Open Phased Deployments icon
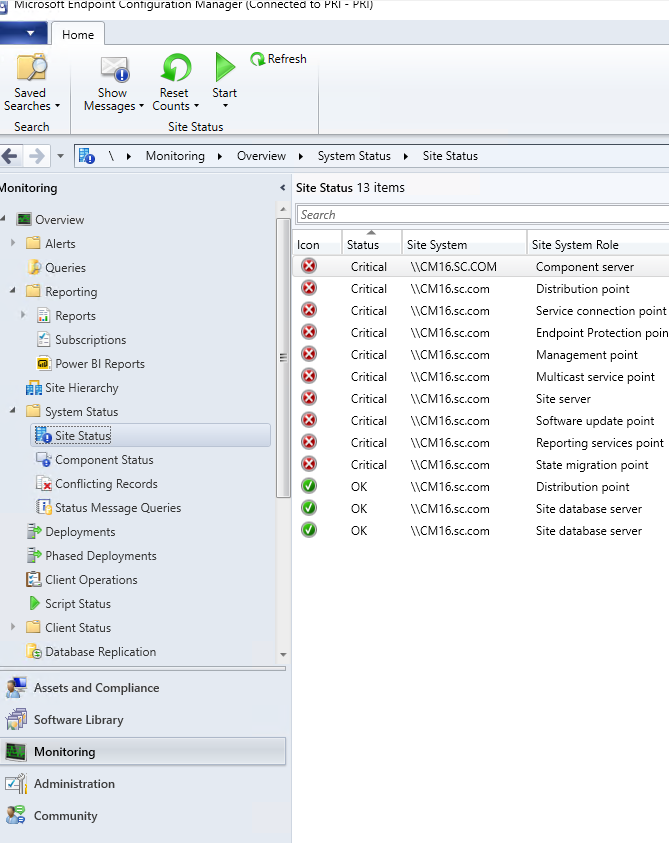 (x=34, y=555)
